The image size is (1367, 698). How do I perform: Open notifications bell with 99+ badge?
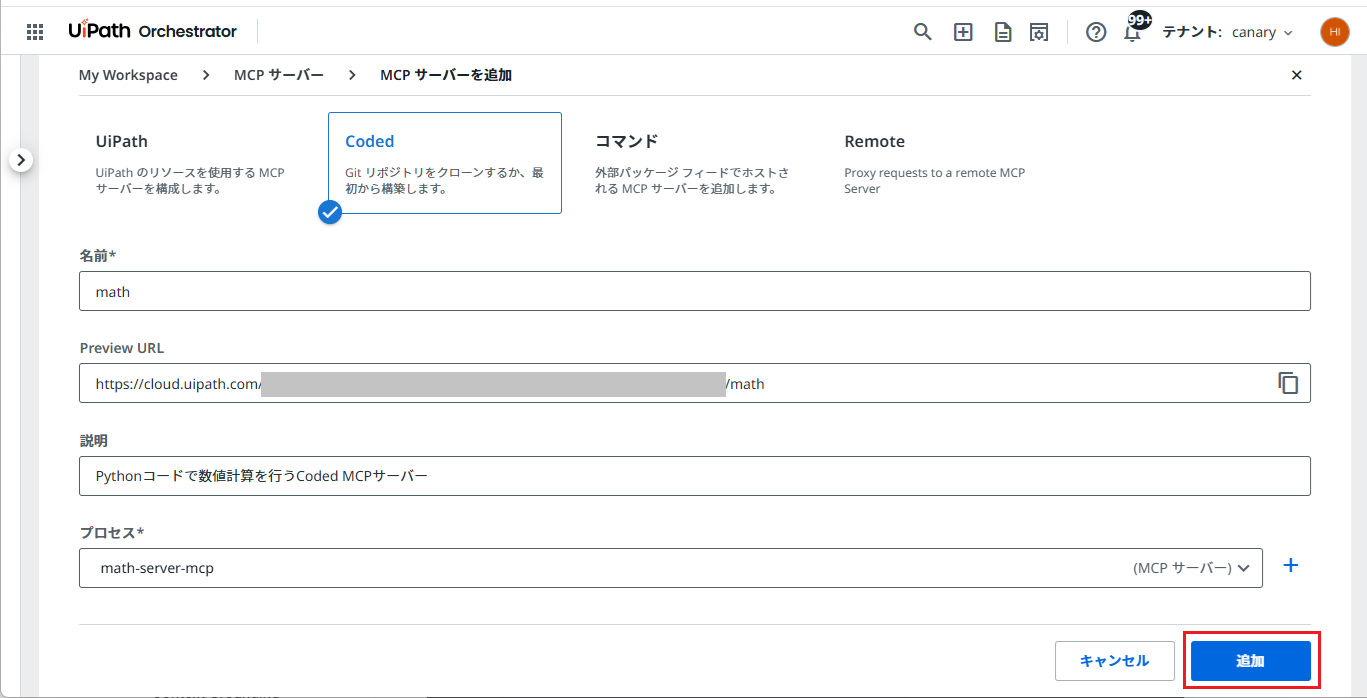point(1133,30)
